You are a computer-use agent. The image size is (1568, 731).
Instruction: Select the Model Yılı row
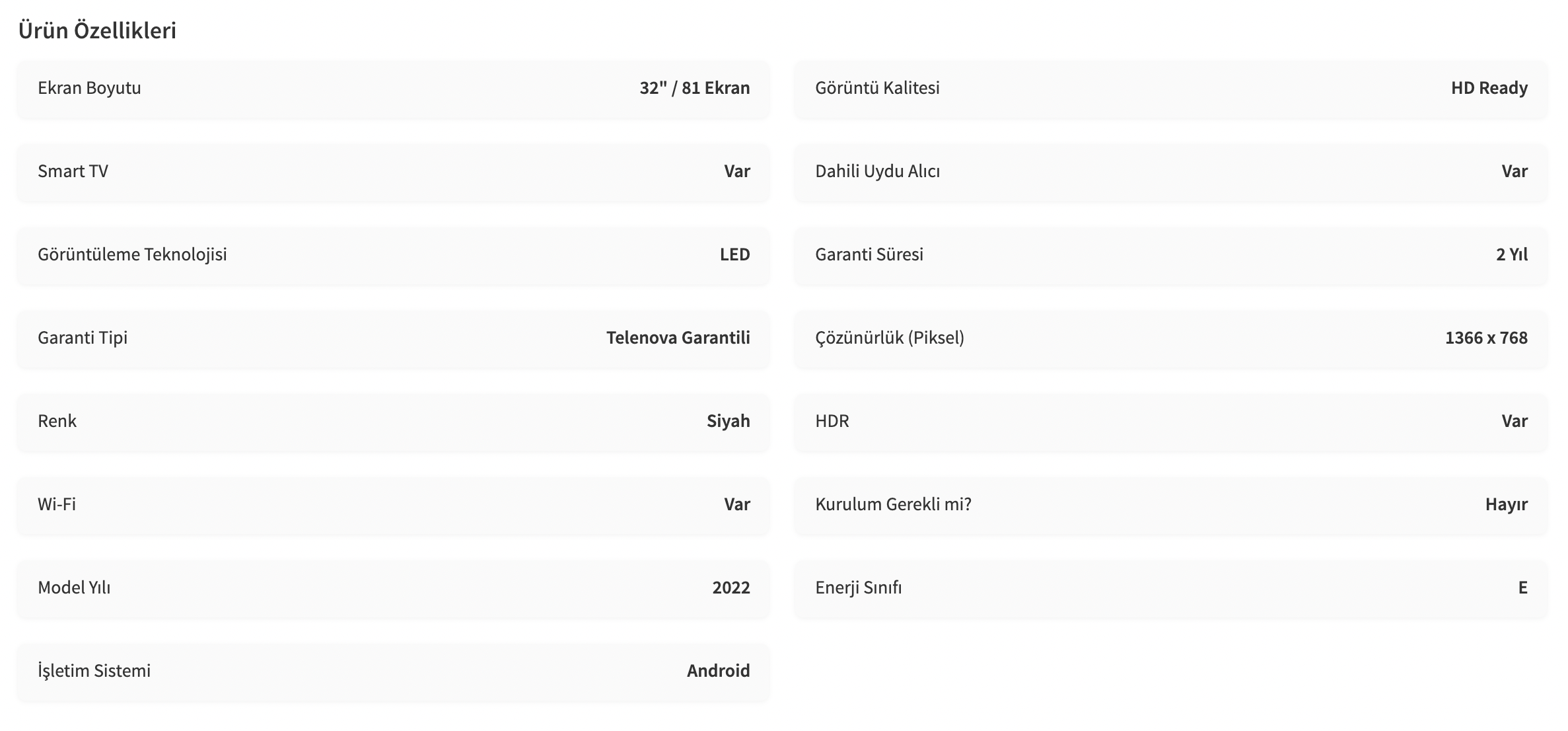click(x=394, y=588)
